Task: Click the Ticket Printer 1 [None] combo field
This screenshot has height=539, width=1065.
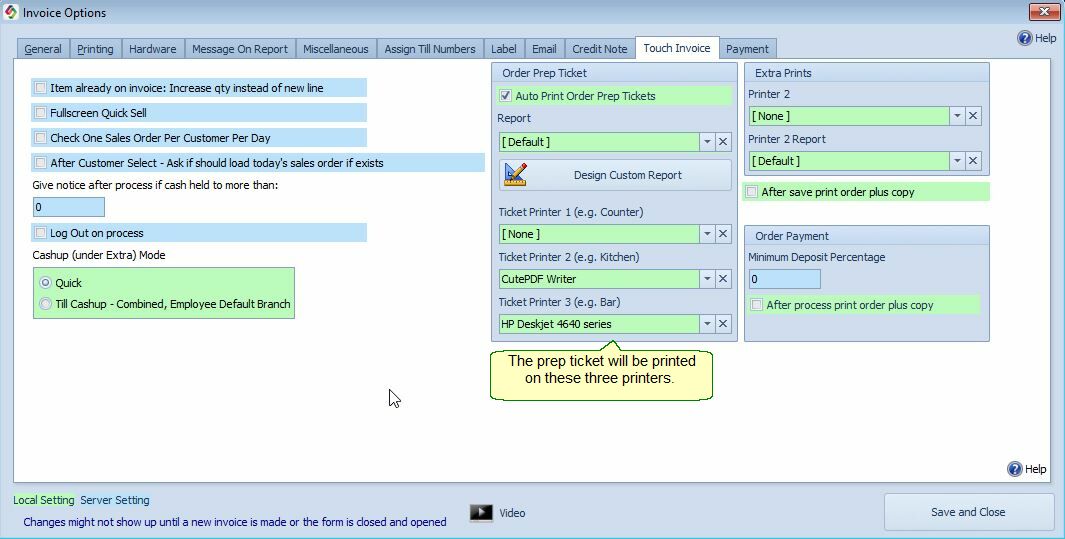Action: [x=599, y=234]
